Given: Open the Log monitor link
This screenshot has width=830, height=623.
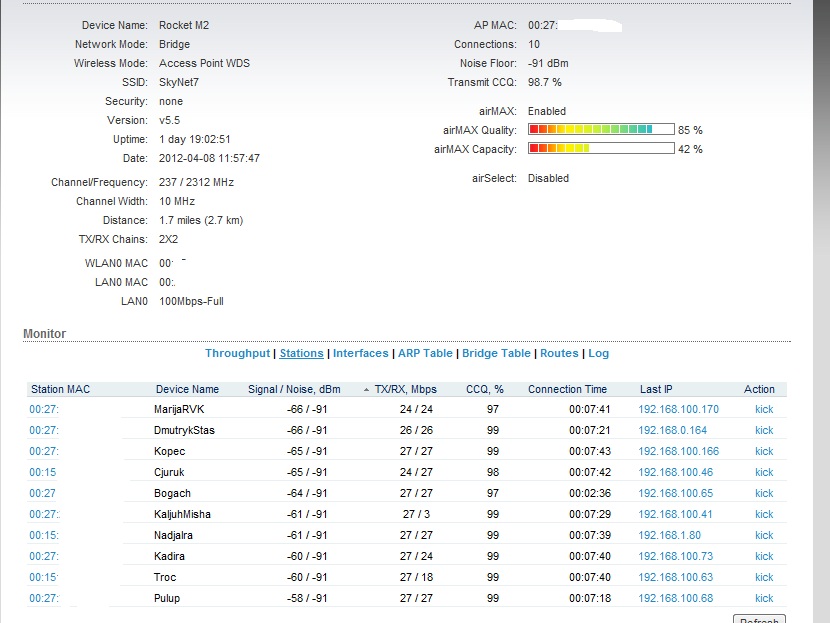Looking at the screenshot, I should click(x=598, y=353).
